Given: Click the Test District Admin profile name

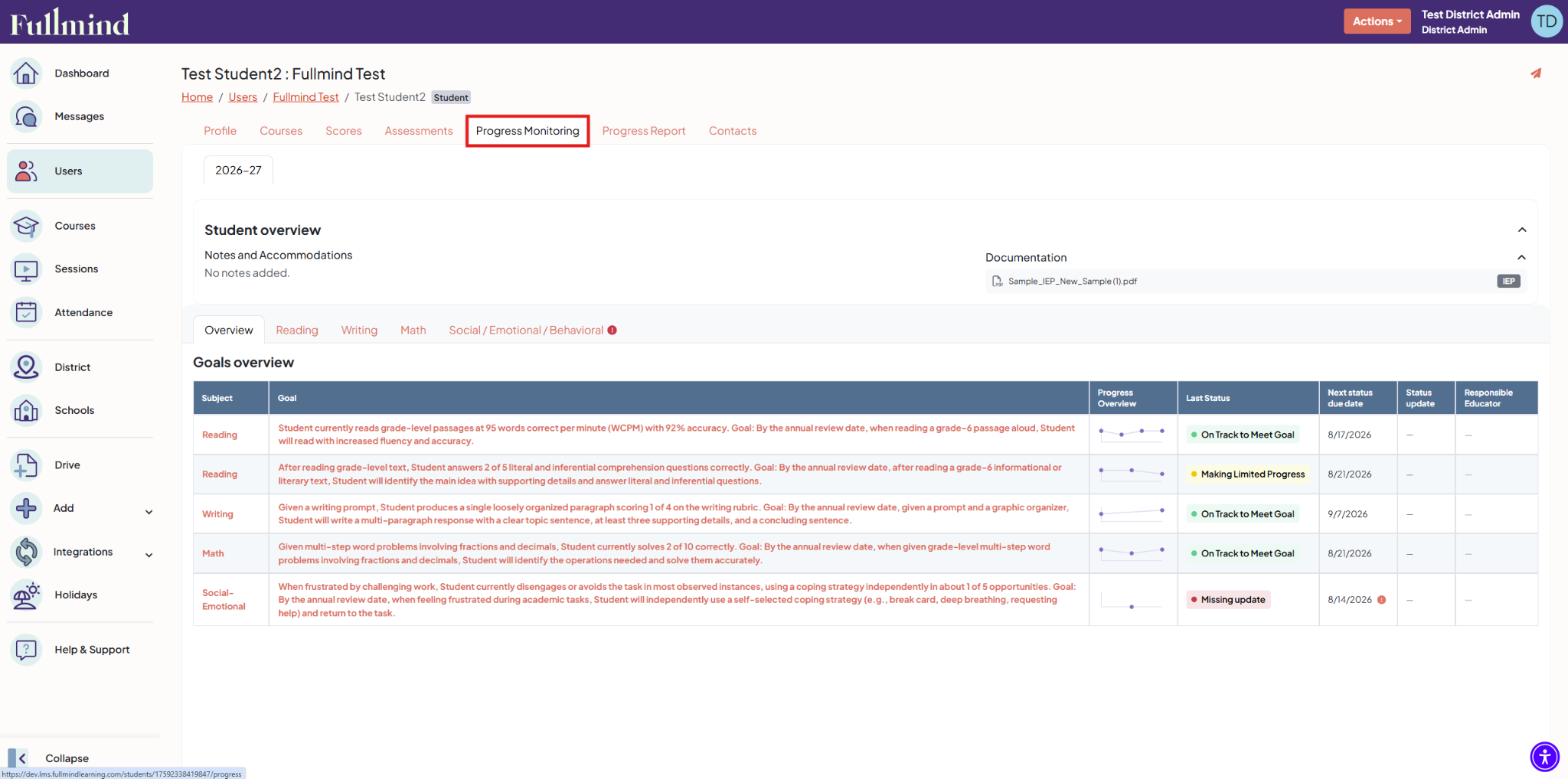Looking at the screenshot, I should pos(1471,15).
